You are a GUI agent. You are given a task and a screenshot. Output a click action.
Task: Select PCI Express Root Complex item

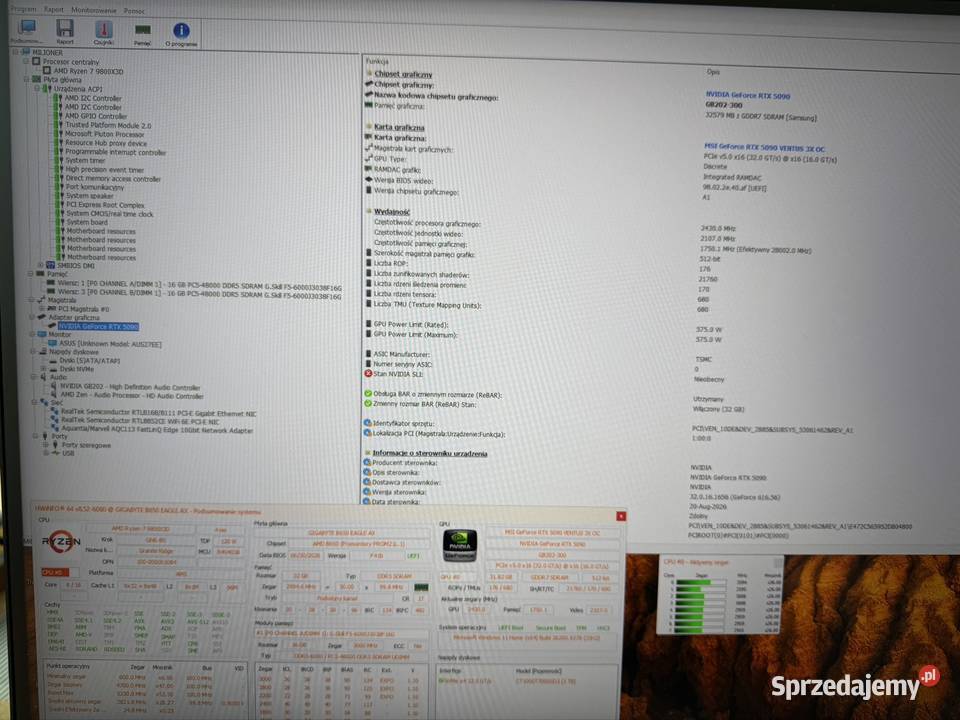(105, 205)
